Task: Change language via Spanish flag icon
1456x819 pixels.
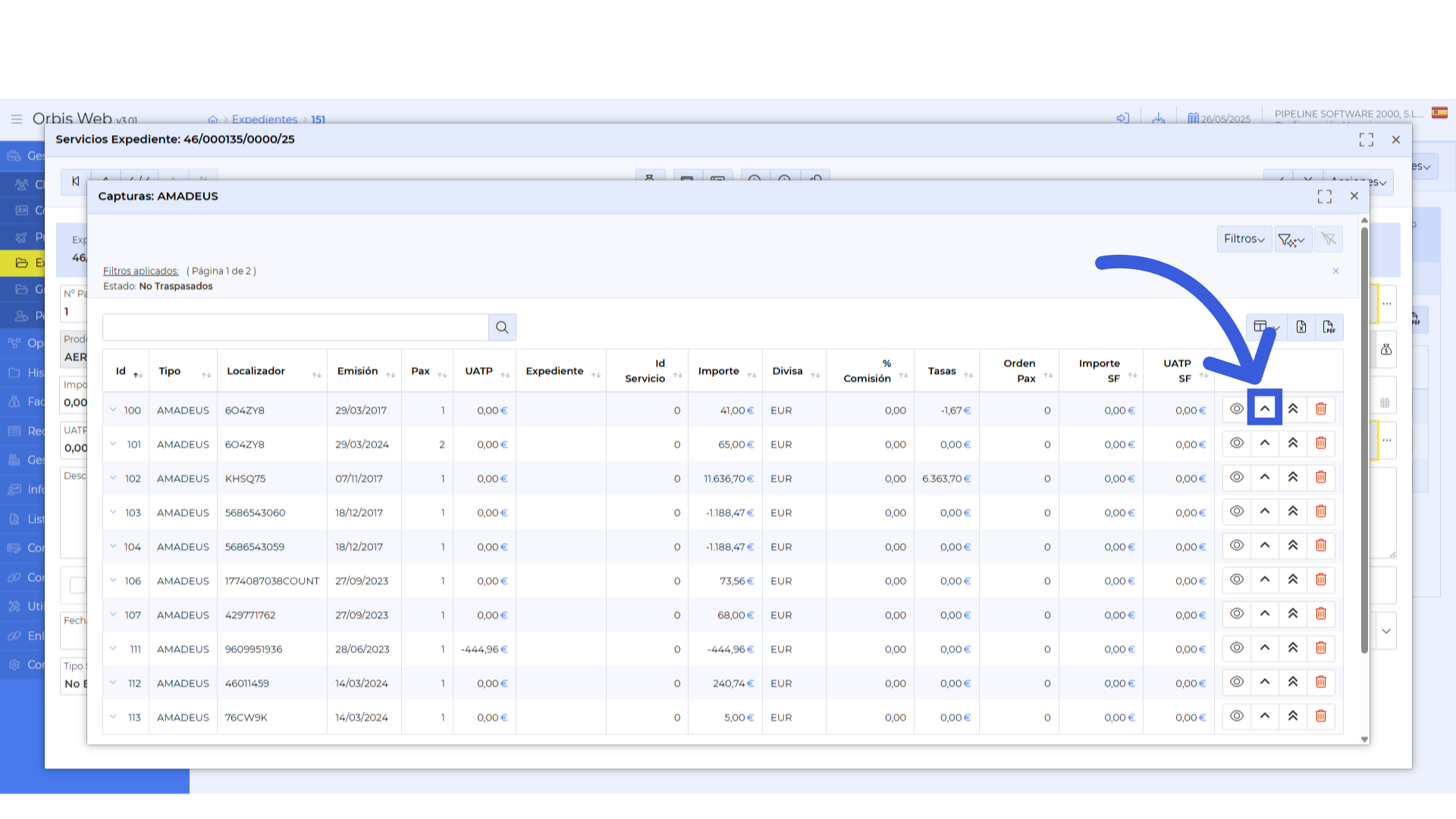Action: pyautogui.click(x=1439, y=113)
